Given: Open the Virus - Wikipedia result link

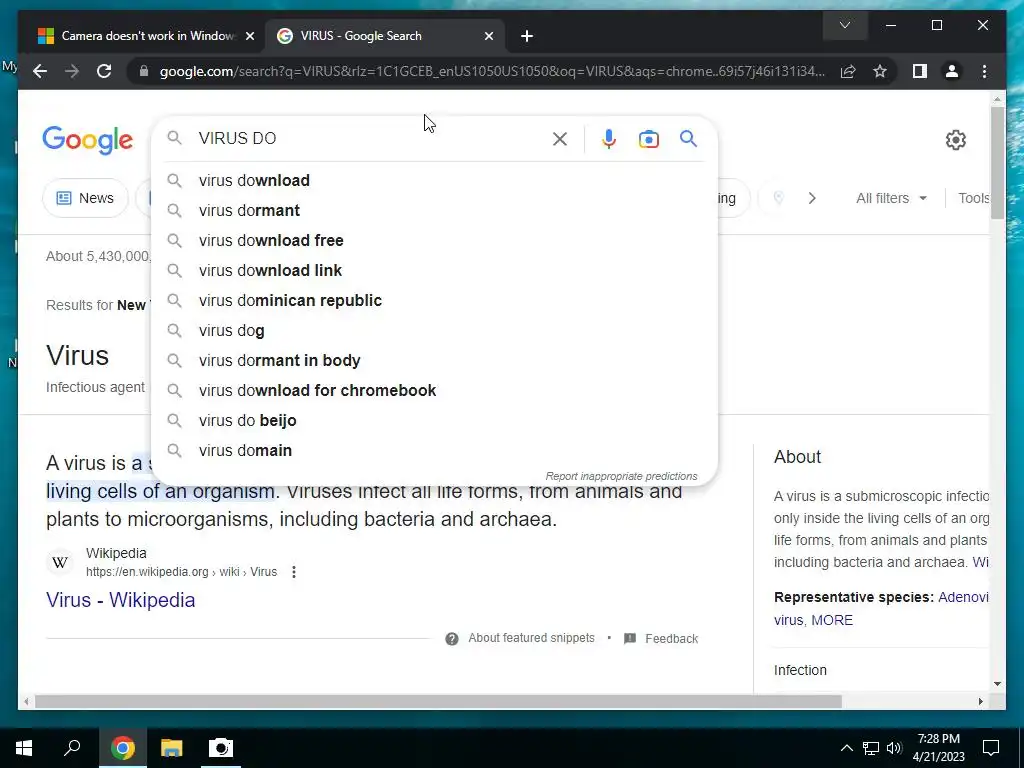Looking at the screenshot, I should click(120, 600).
